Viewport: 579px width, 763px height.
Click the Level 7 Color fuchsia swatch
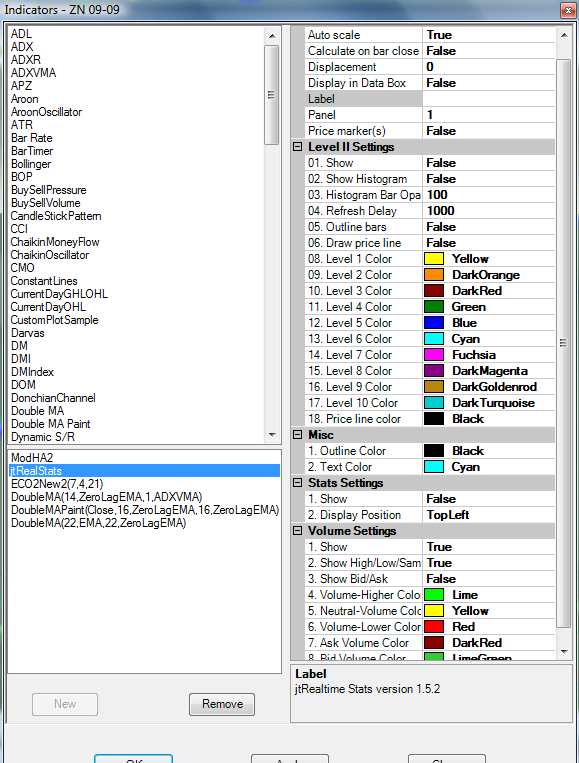[x=434, y=355]
